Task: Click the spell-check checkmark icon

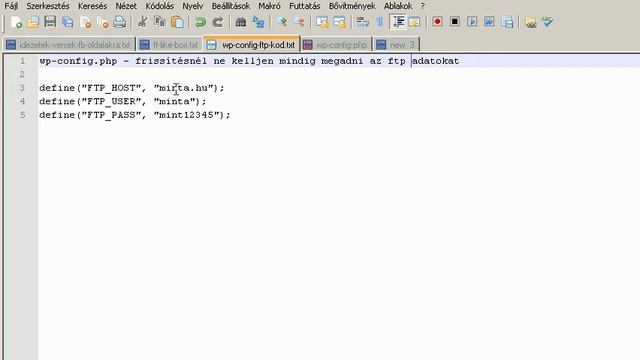Action: tap(547, 22)
